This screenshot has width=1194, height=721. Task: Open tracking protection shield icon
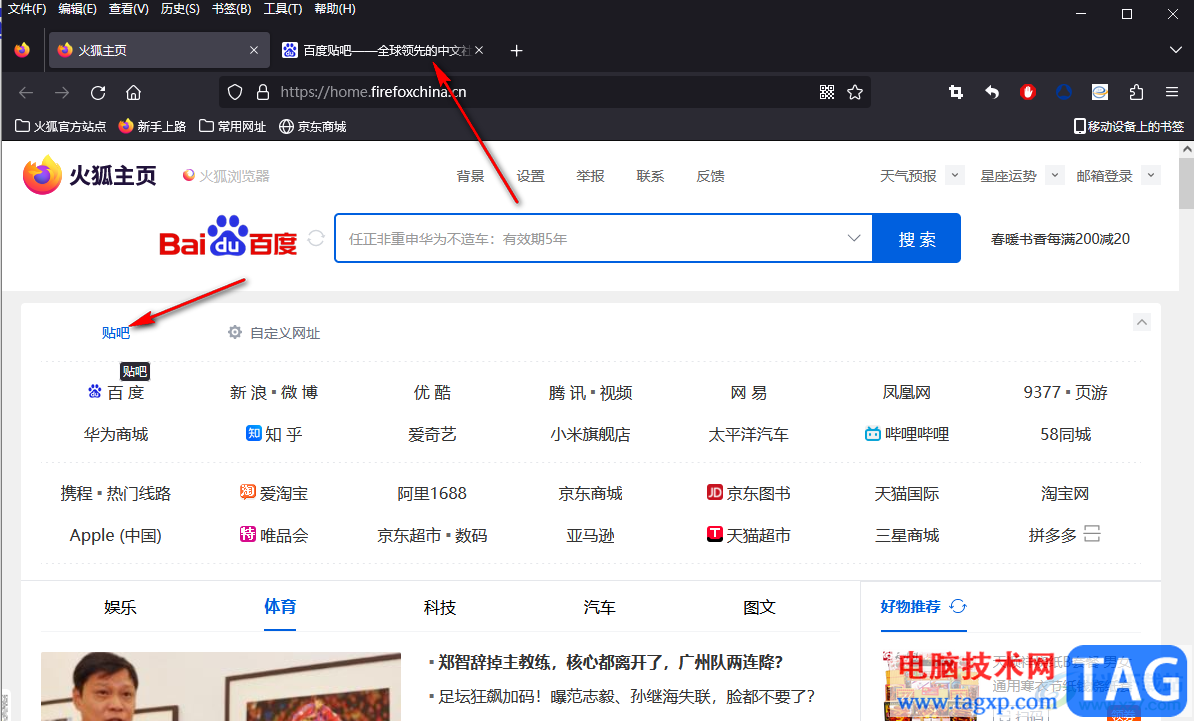(x=235, y=92)
